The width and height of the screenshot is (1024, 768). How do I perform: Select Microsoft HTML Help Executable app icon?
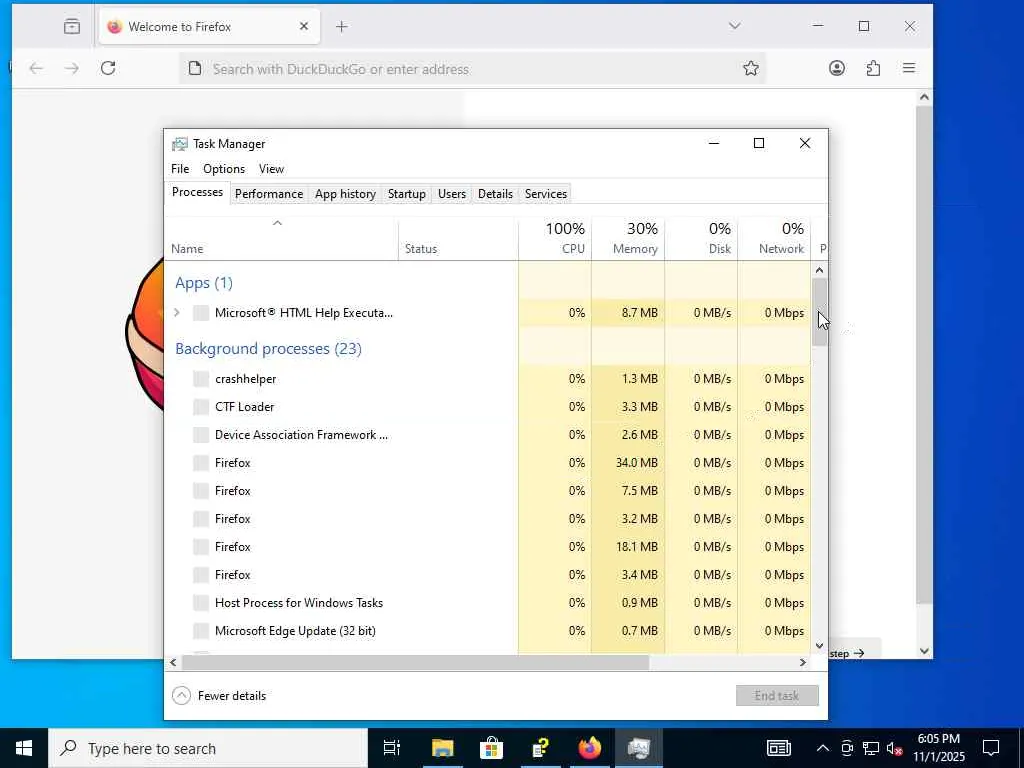pyautogui.click(x=201, y=313)
